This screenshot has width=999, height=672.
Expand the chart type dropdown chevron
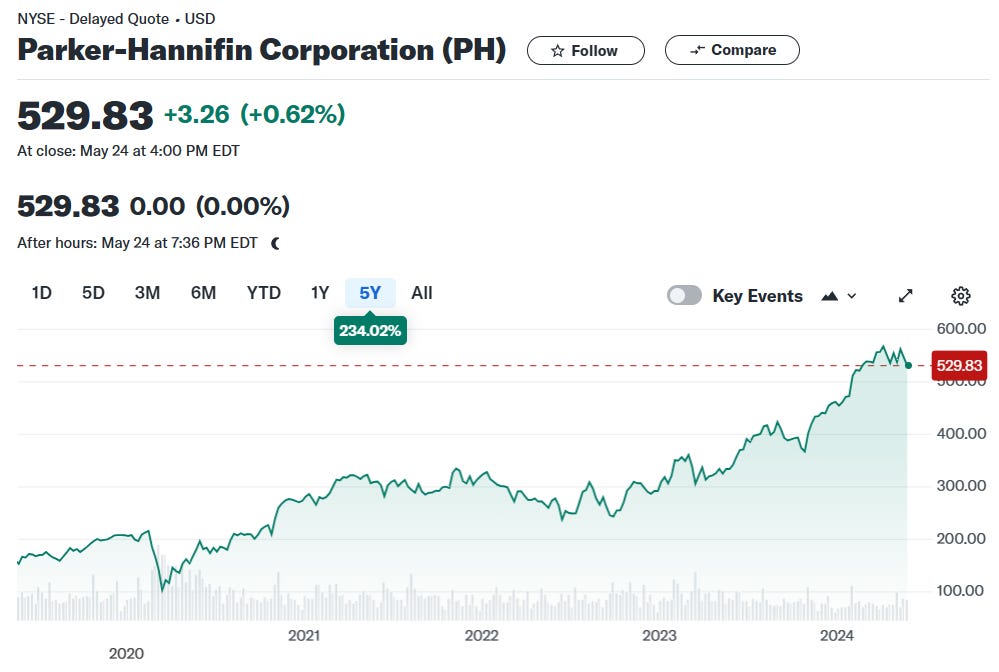pyautogui.click(x=852, y=296)
